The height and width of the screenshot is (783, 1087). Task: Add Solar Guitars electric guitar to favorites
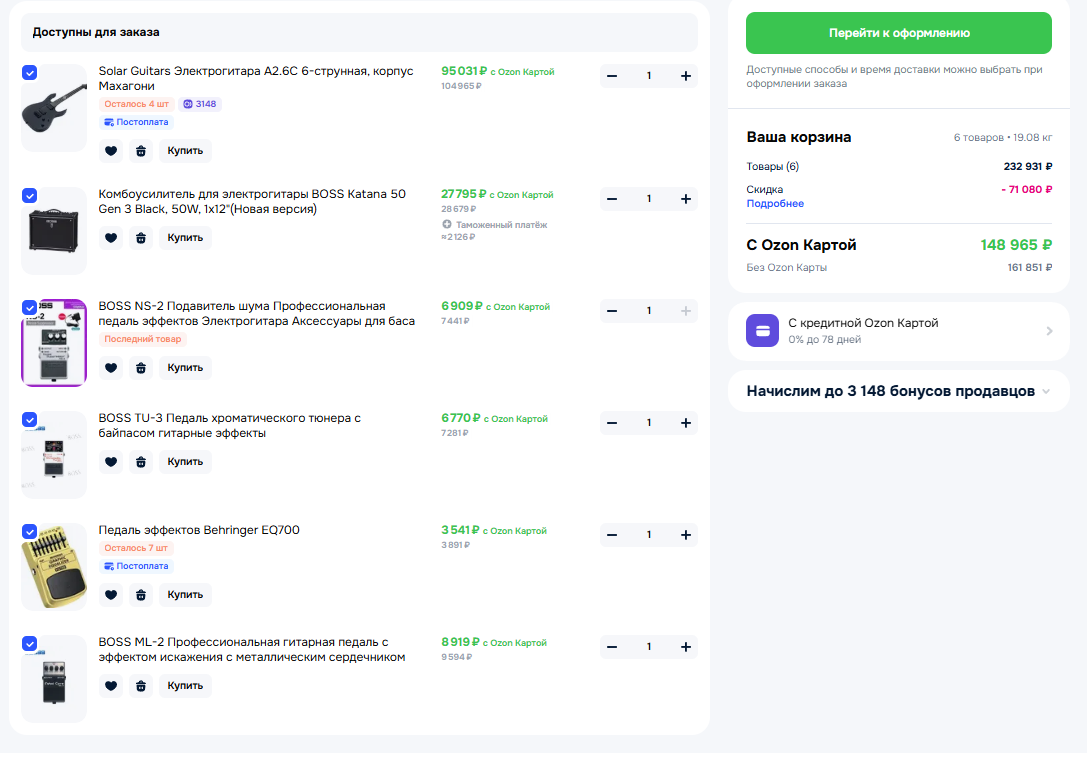coord(111,151)
